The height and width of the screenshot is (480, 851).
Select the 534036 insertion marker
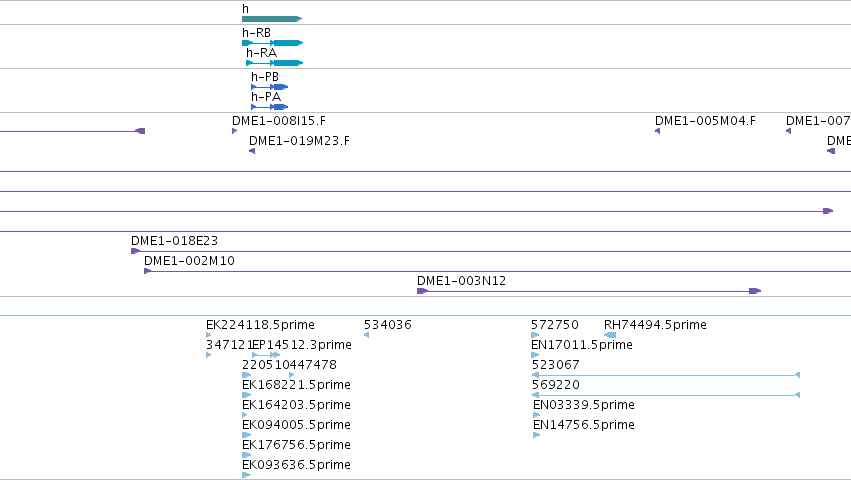tap(366, 335)
